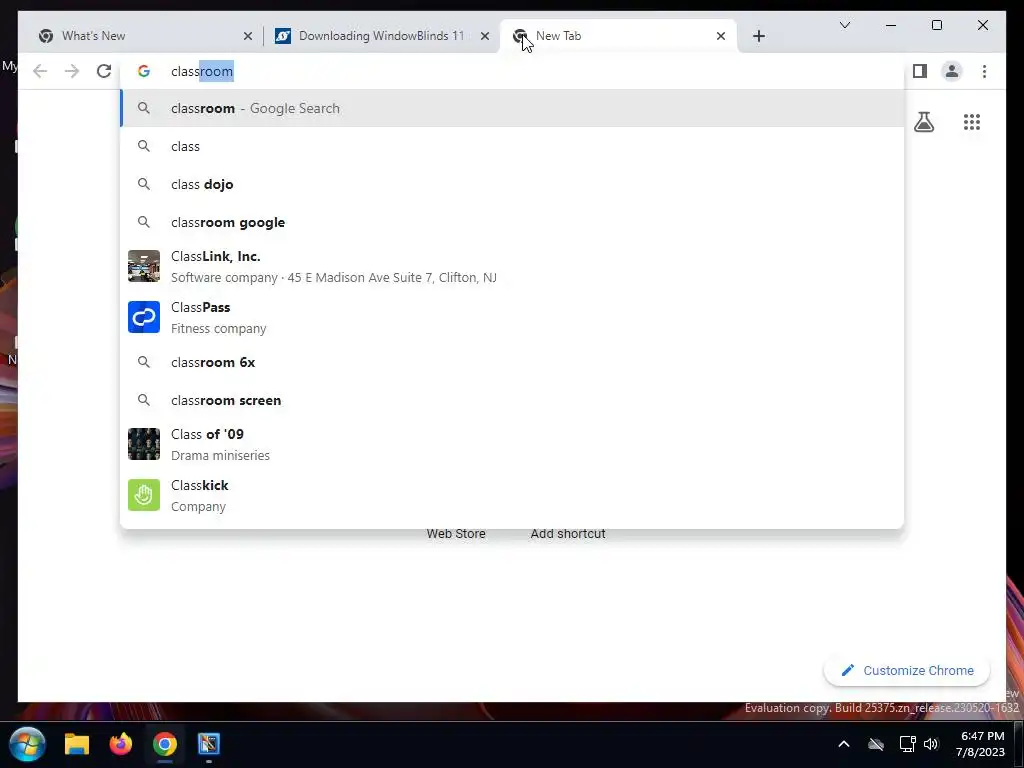
Task: Open the Windows Start button
Action: click(x=27, y=744)
